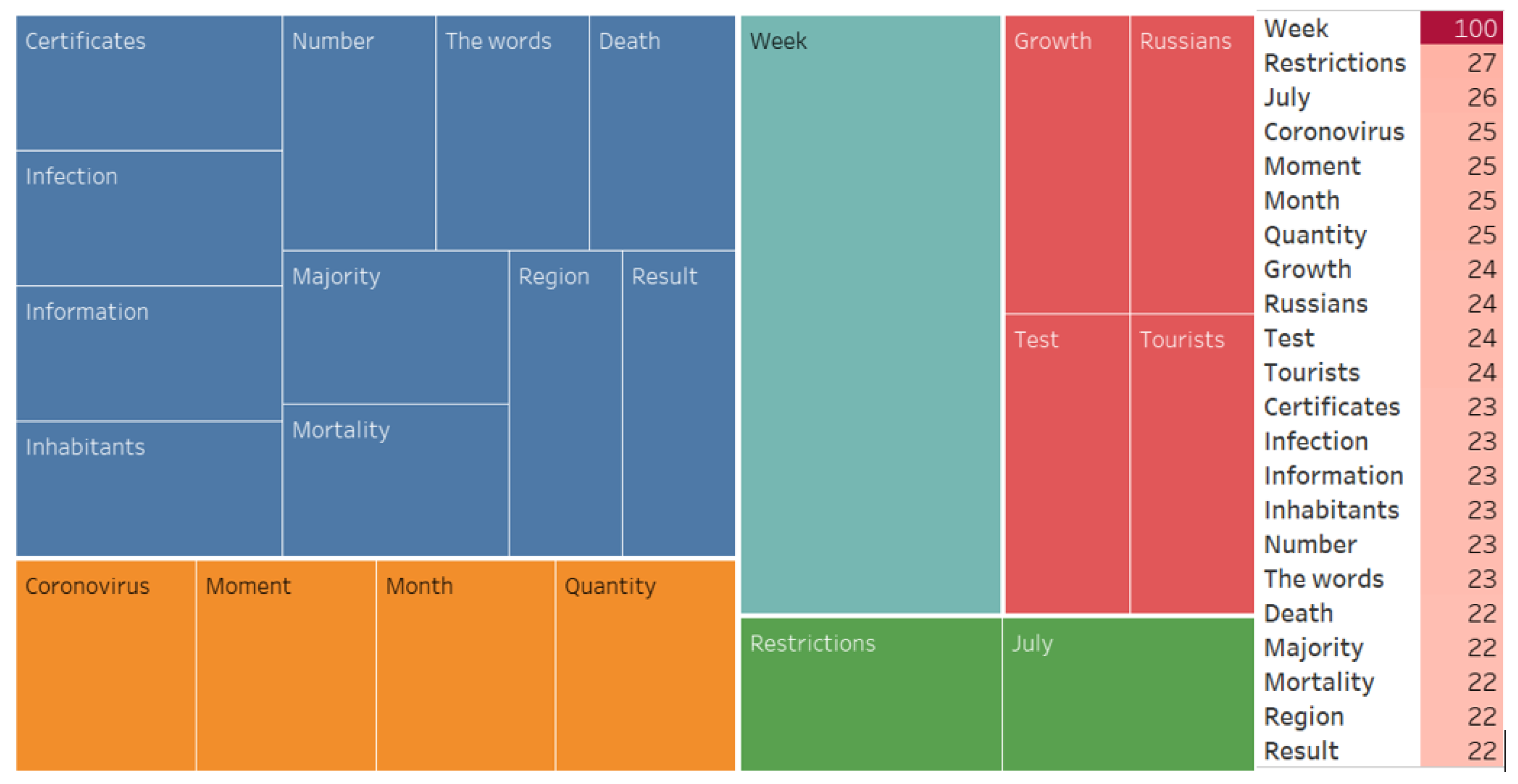
Task: Select the blue Region tile
Action: click(x=566, y=403)
